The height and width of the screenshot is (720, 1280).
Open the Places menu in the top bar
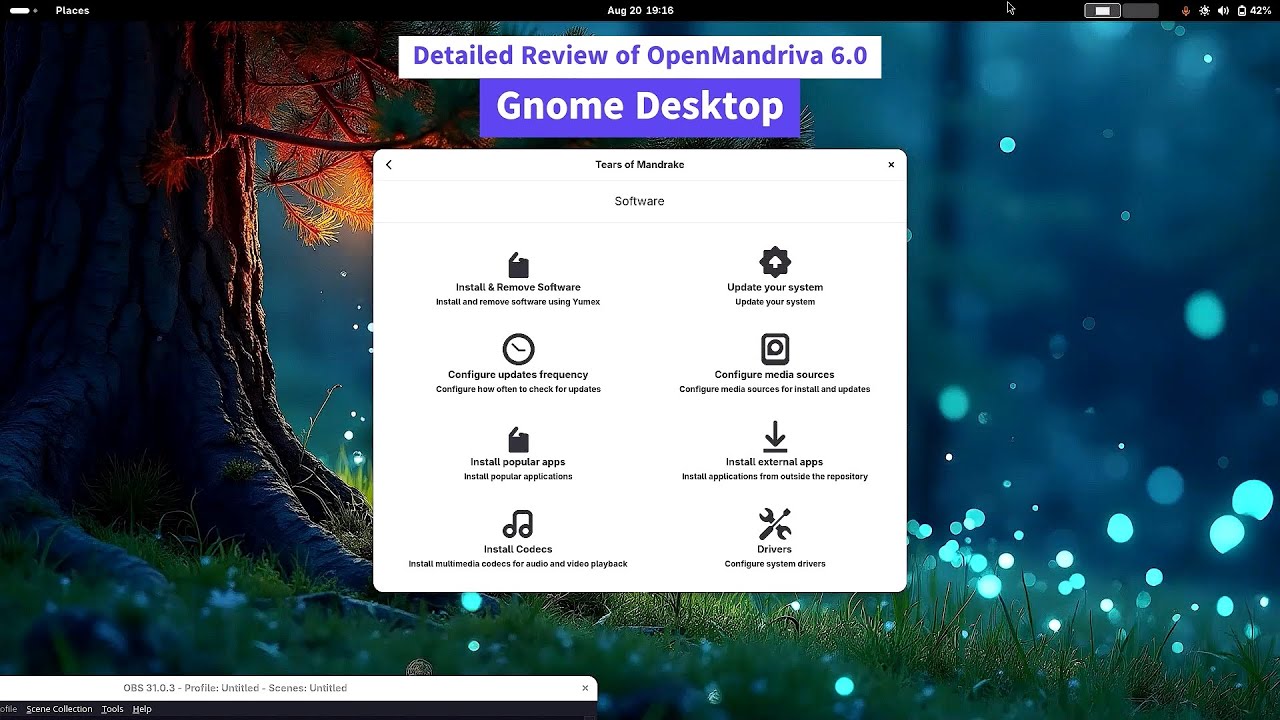click(72, 10)
